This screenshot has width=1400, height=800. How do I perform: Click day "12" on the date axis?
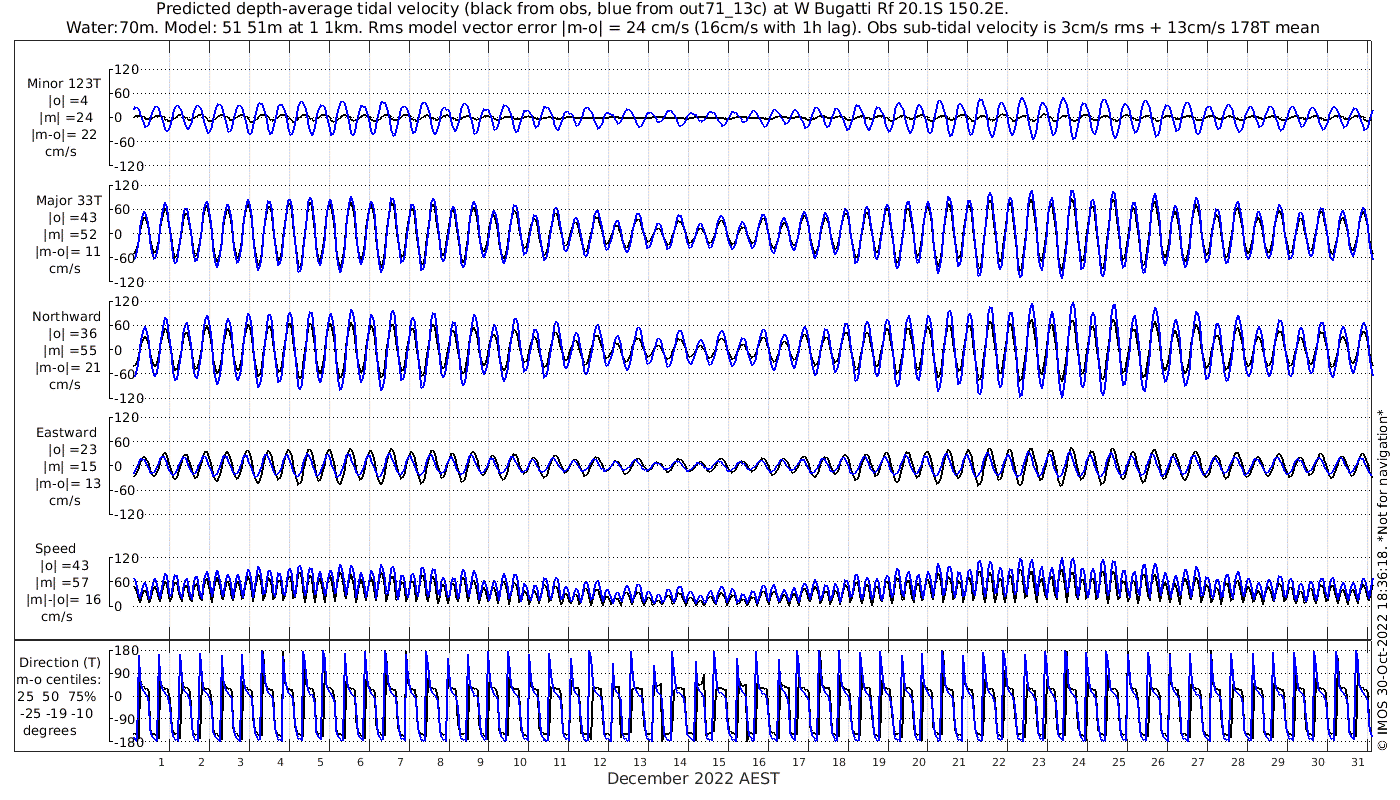coord(599,762)
